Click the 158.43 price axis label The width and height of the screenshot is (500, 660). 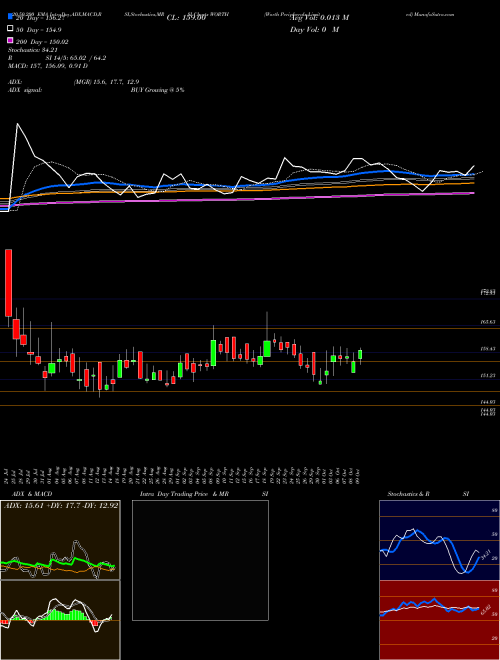tap(487, 349)
